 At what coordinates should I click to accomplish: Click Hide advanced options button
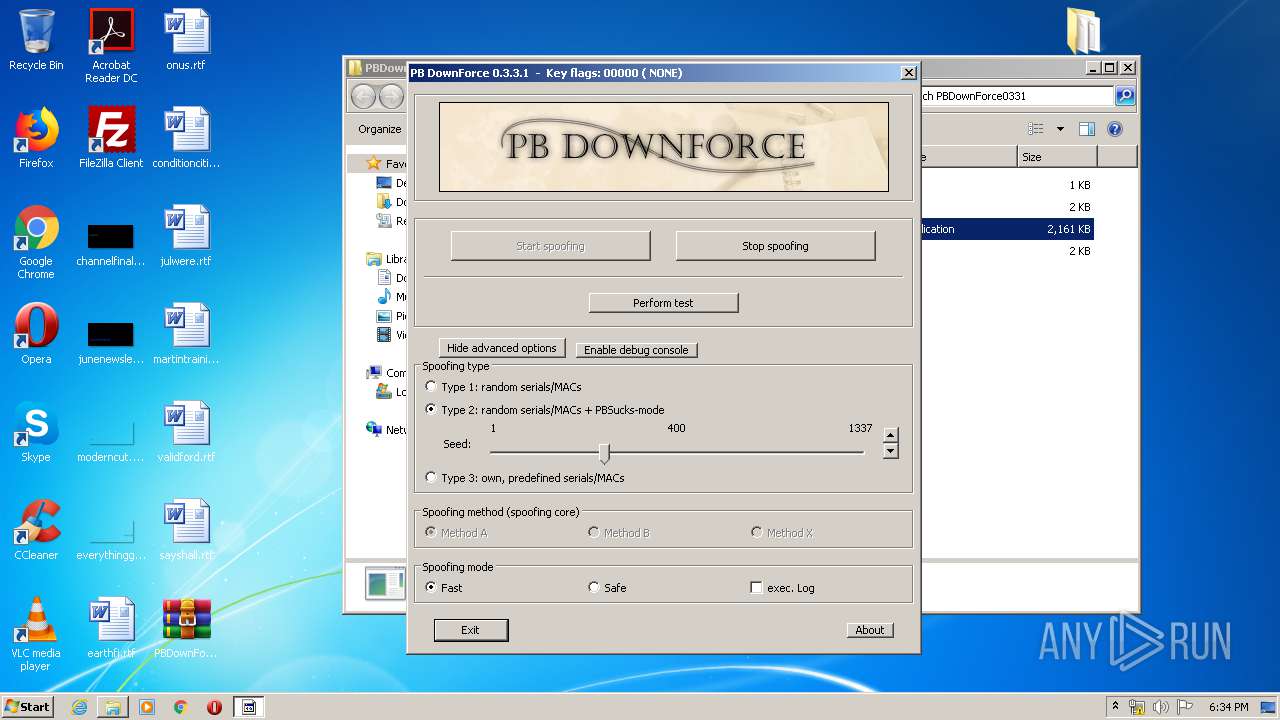[502, 348]
